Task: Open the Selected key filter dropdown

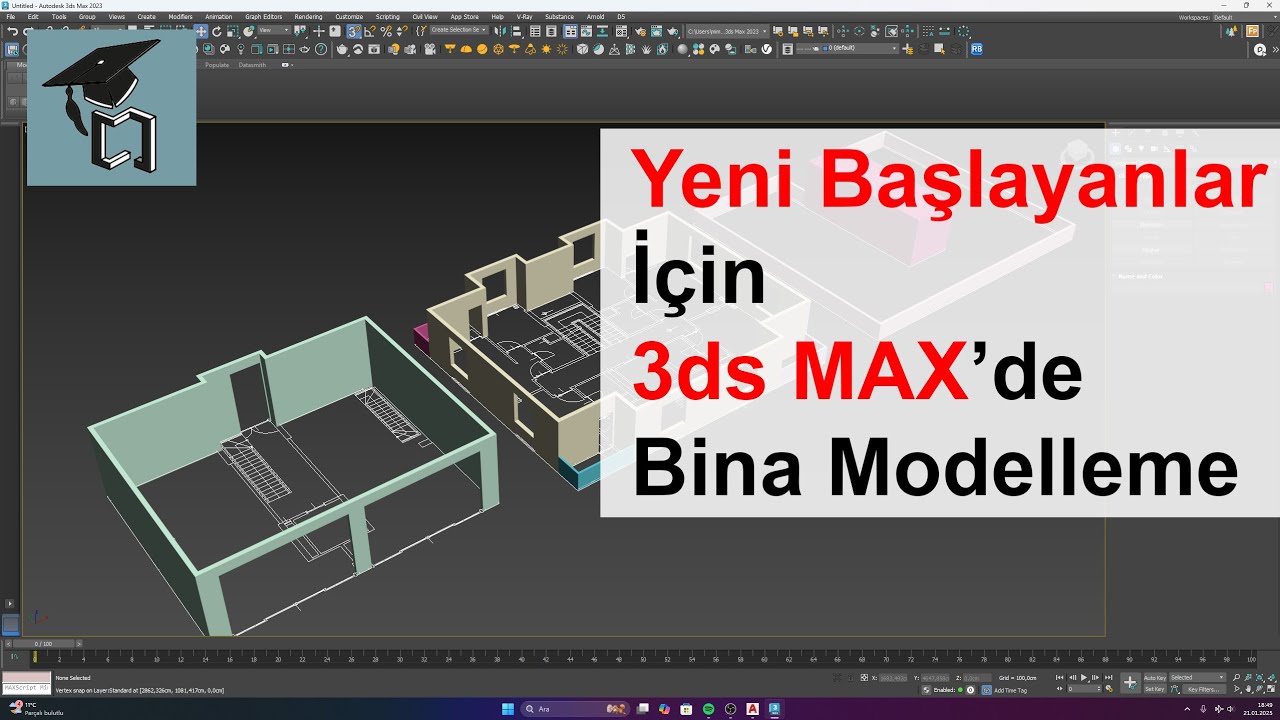Action: [1197, 677]
